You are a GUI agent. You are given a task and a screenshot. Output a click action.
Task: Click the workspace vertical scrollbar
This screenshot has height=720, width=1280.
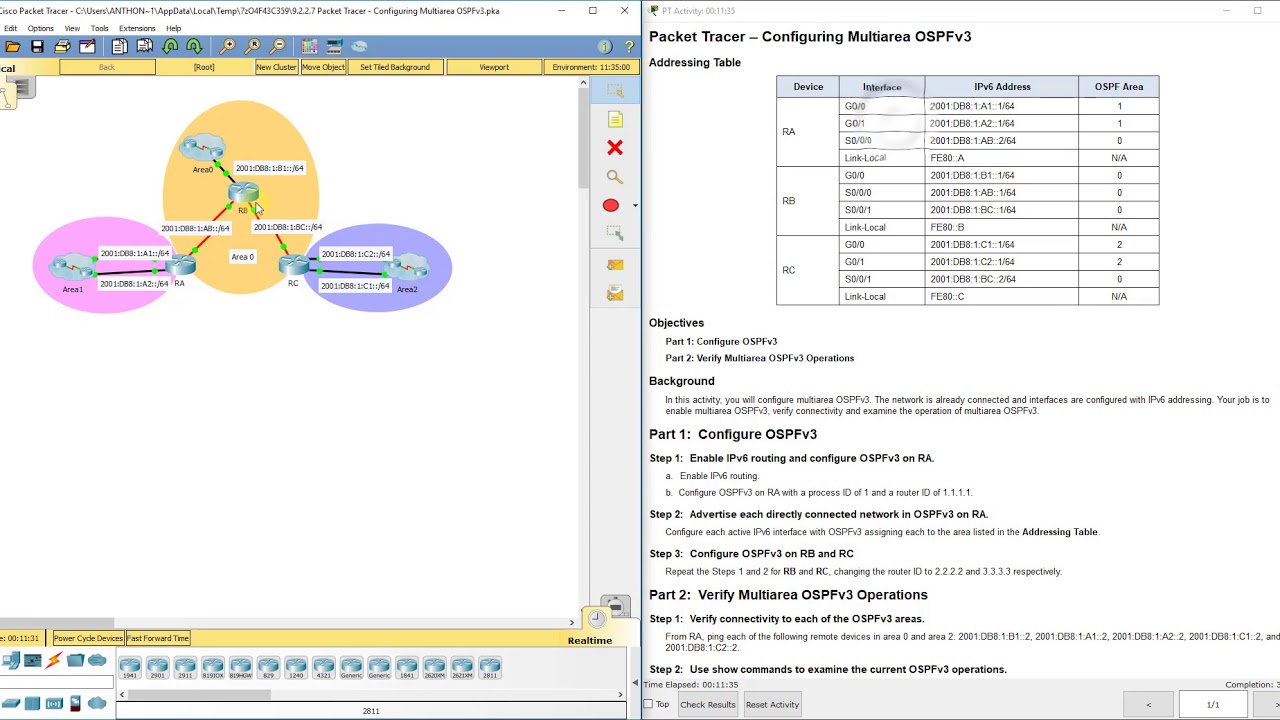tap(583, 140)
